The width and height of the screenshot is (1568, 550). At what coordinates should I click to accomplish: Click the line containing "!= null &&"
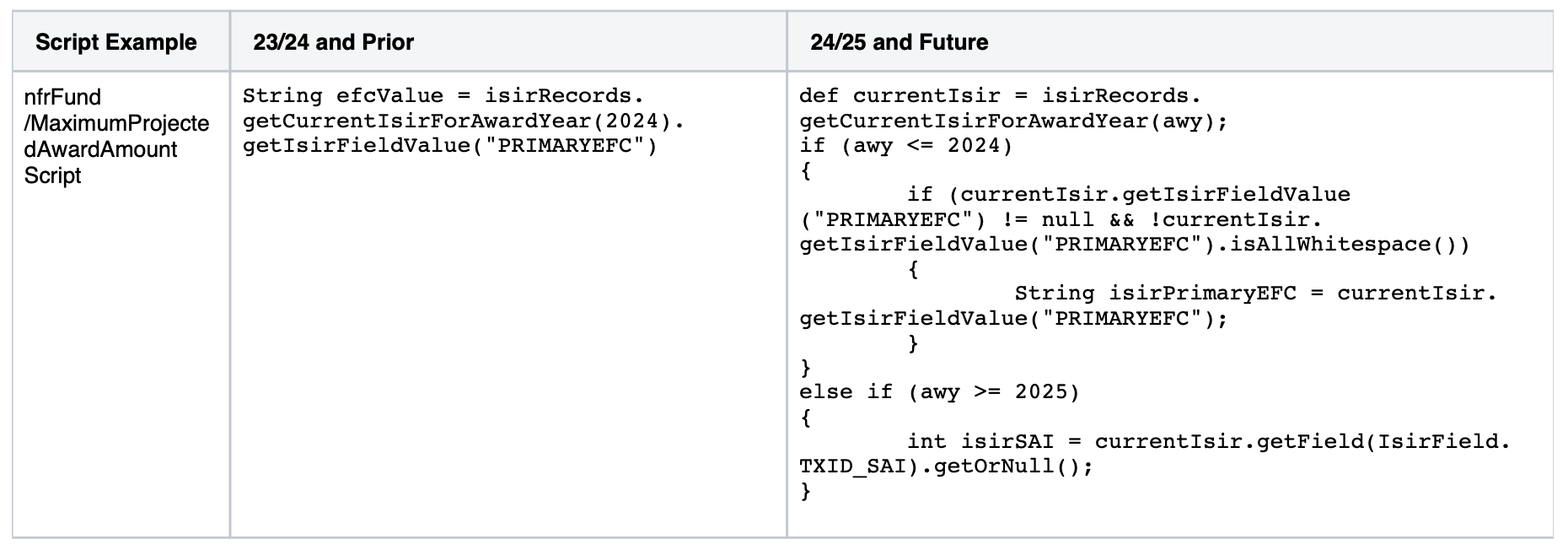click(1061, 219)
